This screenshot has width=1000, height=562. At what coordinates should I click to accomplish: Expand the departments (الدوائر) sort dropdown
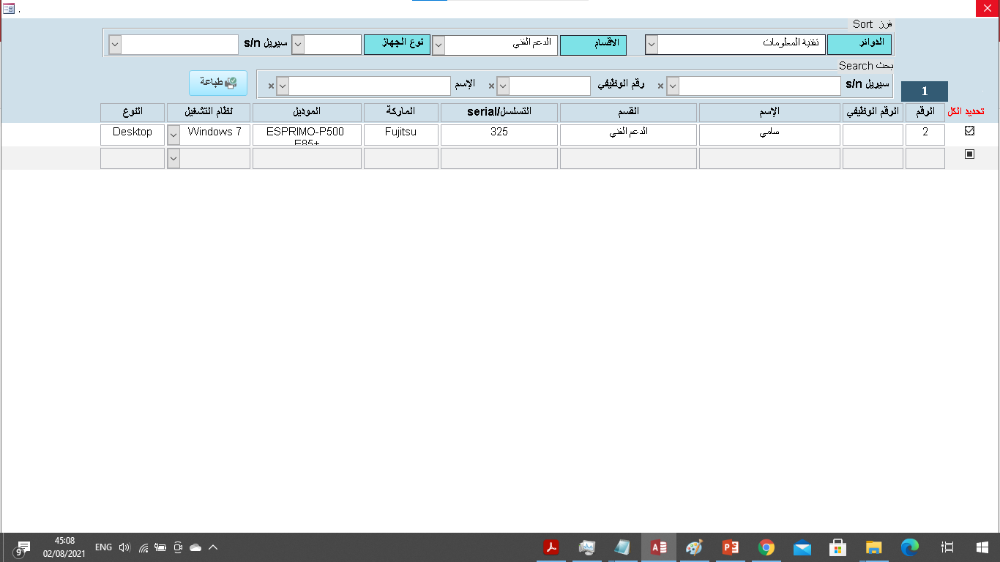click(651, 44)
